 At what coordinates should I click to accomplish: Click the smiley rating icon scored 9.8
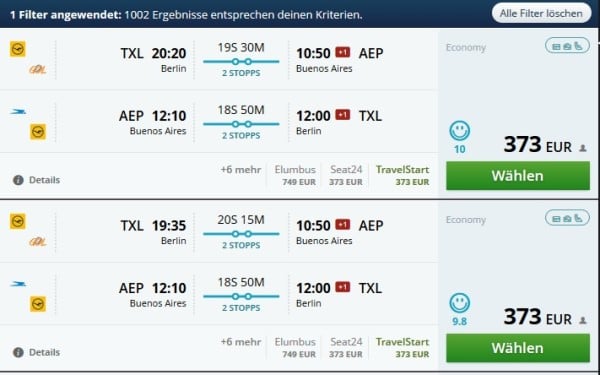pos(460,303)
